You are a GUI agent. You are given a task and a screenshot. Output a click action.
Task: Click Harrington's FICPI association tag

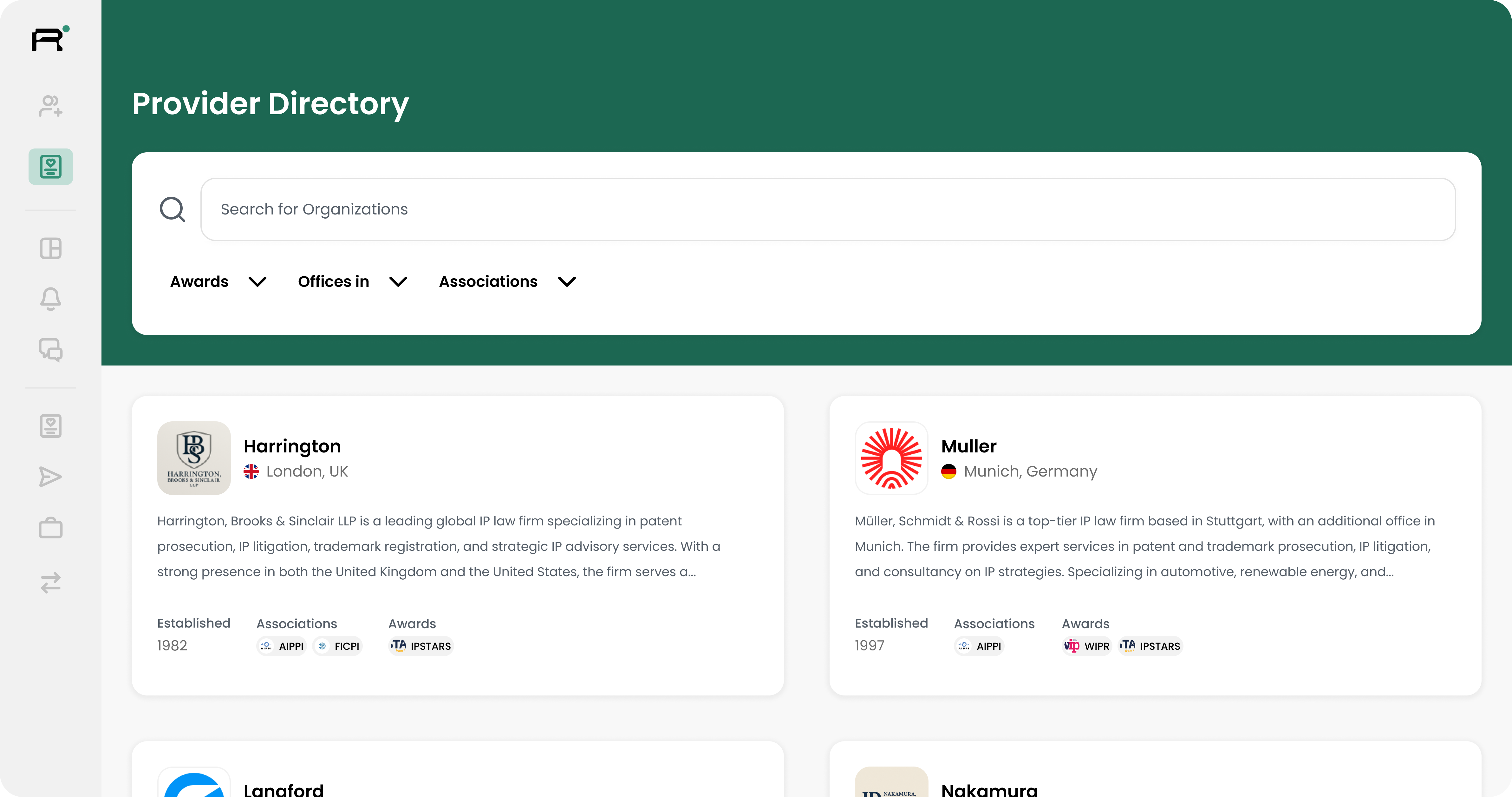click(338, 646)
